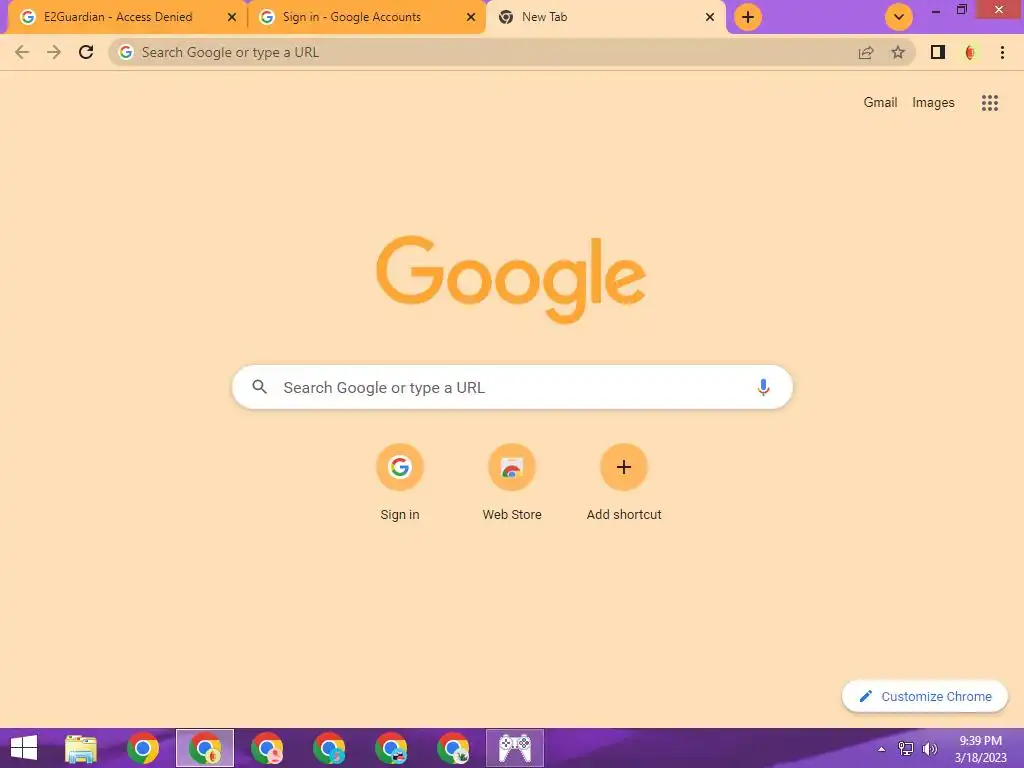Go forward with the arrow button
This screenshot has width=1024, height=768.
click(54, 52)
